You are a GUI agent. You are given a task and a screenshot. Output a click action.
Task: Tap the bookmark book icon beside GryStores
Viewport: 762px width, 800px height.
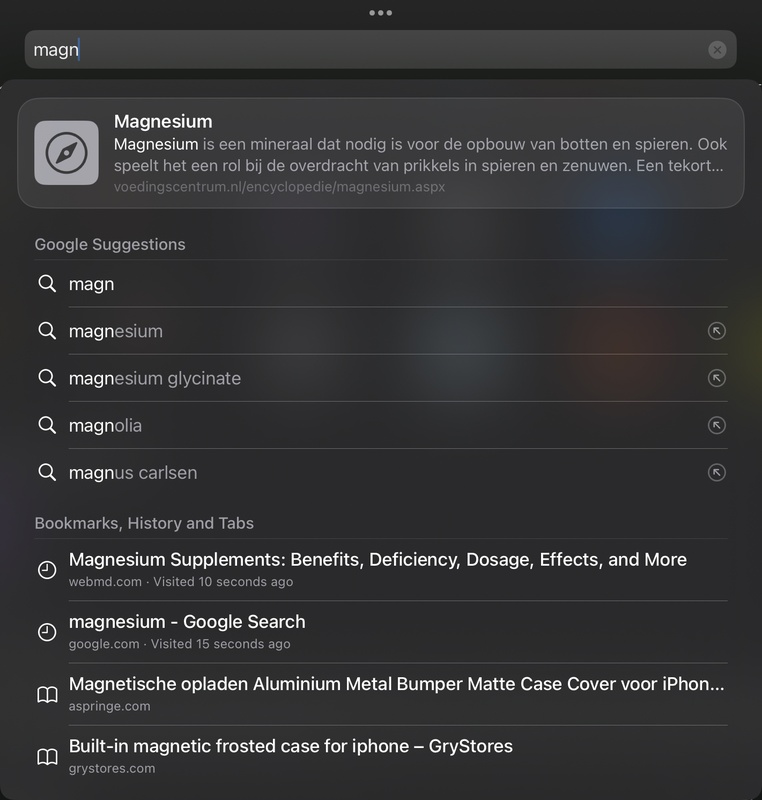coord(47,757)
